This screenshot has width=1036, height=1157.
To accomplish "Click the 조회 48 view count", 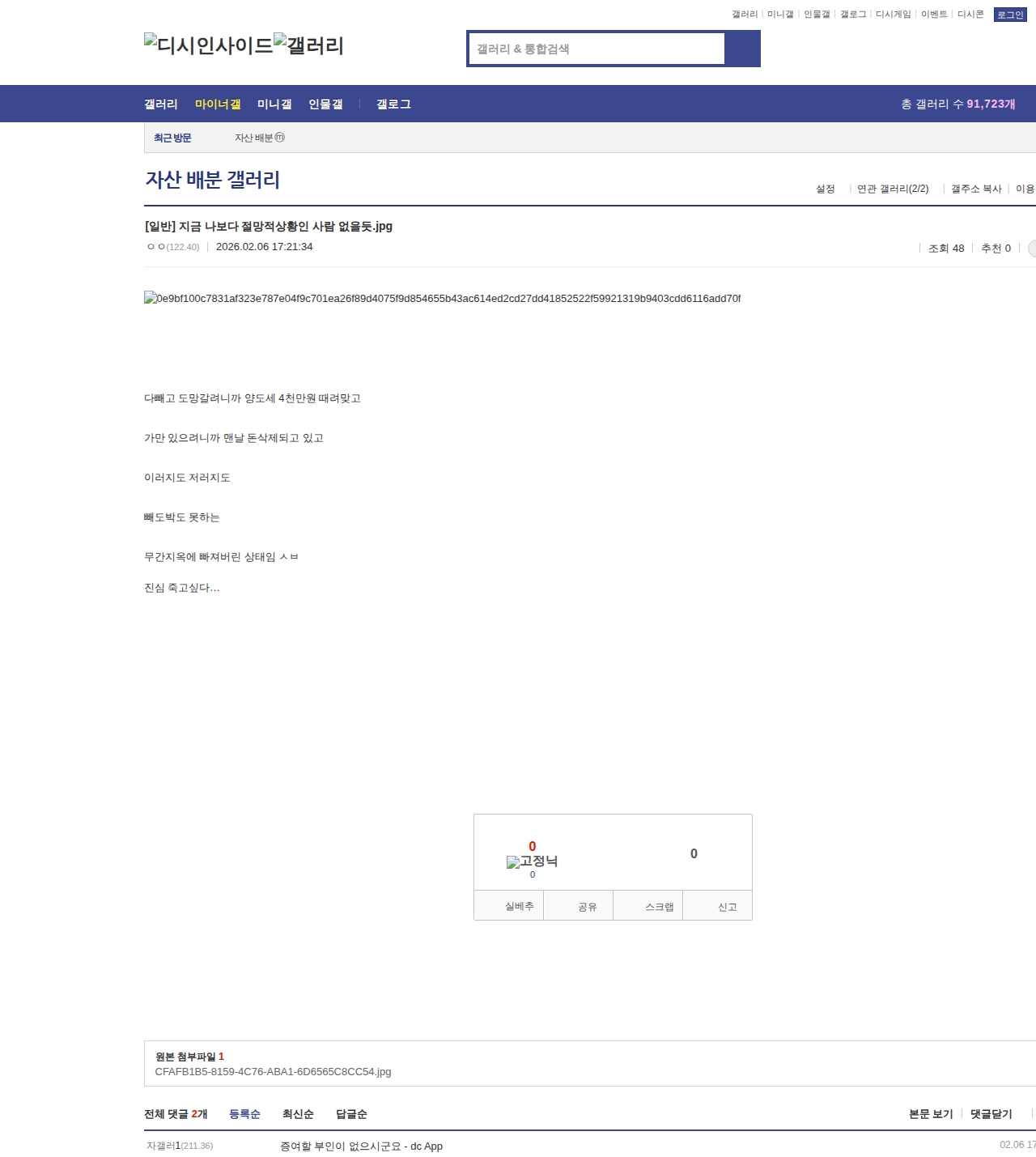I will (946, 249).
